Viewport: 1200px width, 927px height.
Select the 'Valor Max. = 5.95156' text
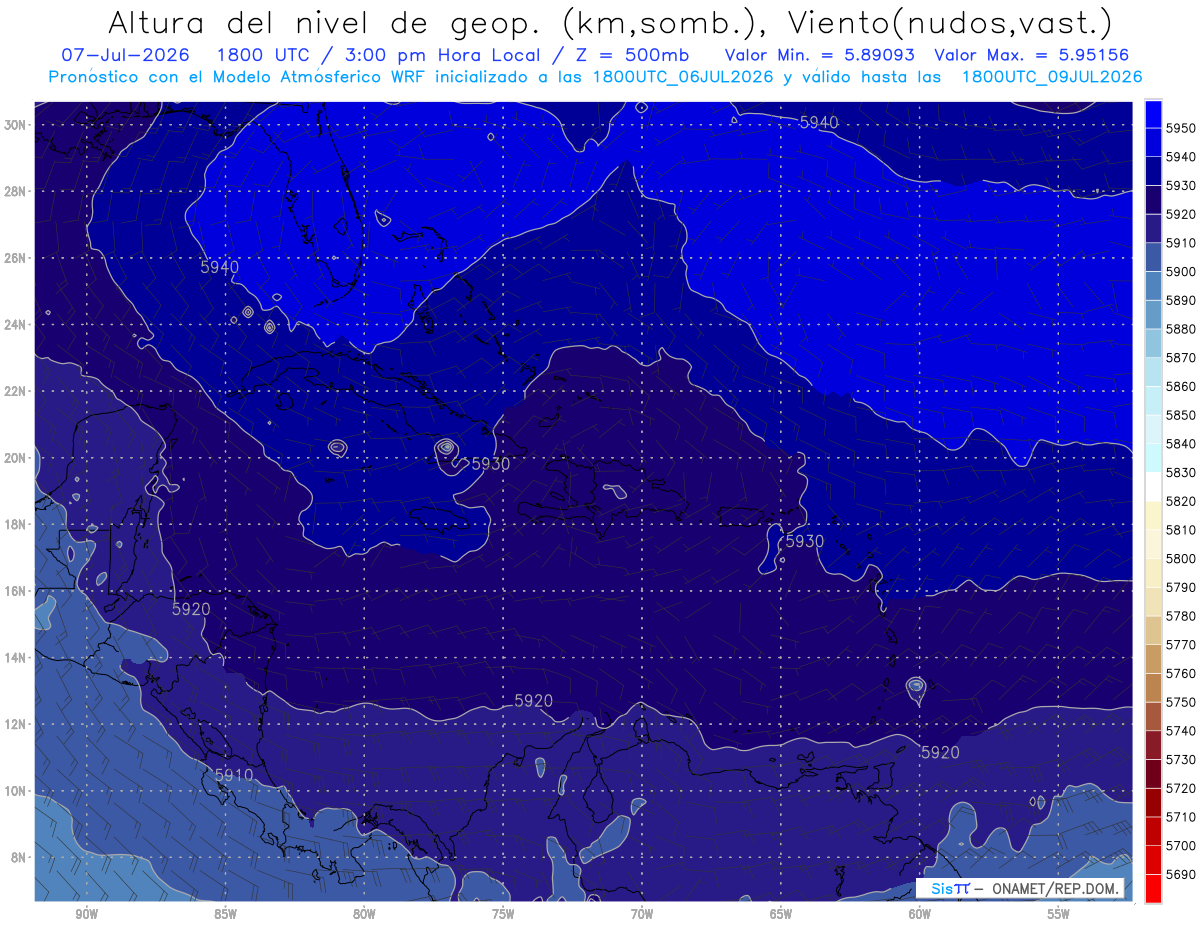[x=1032, y=55]
